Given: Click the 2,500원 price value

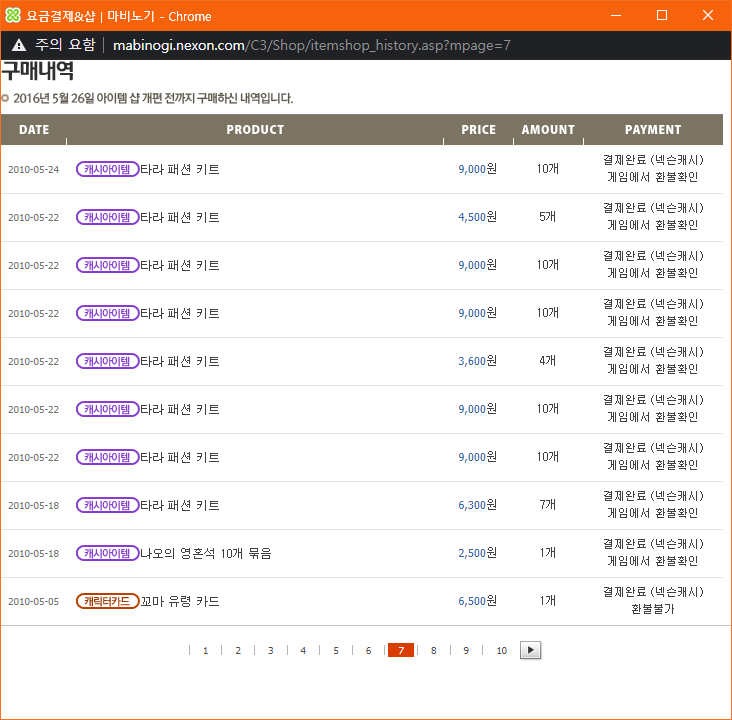Looking at the screenshot, I should (x=478, y=553).
